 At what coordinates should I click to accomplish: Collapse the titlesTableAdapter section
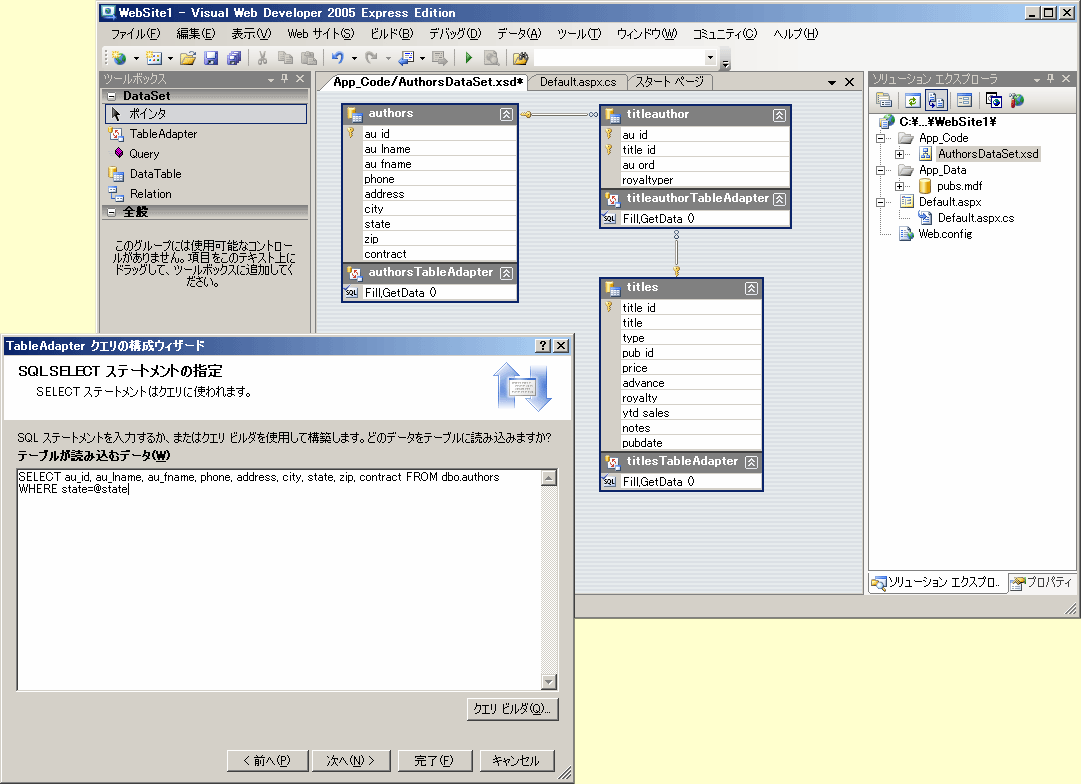(x=751, y=462)
